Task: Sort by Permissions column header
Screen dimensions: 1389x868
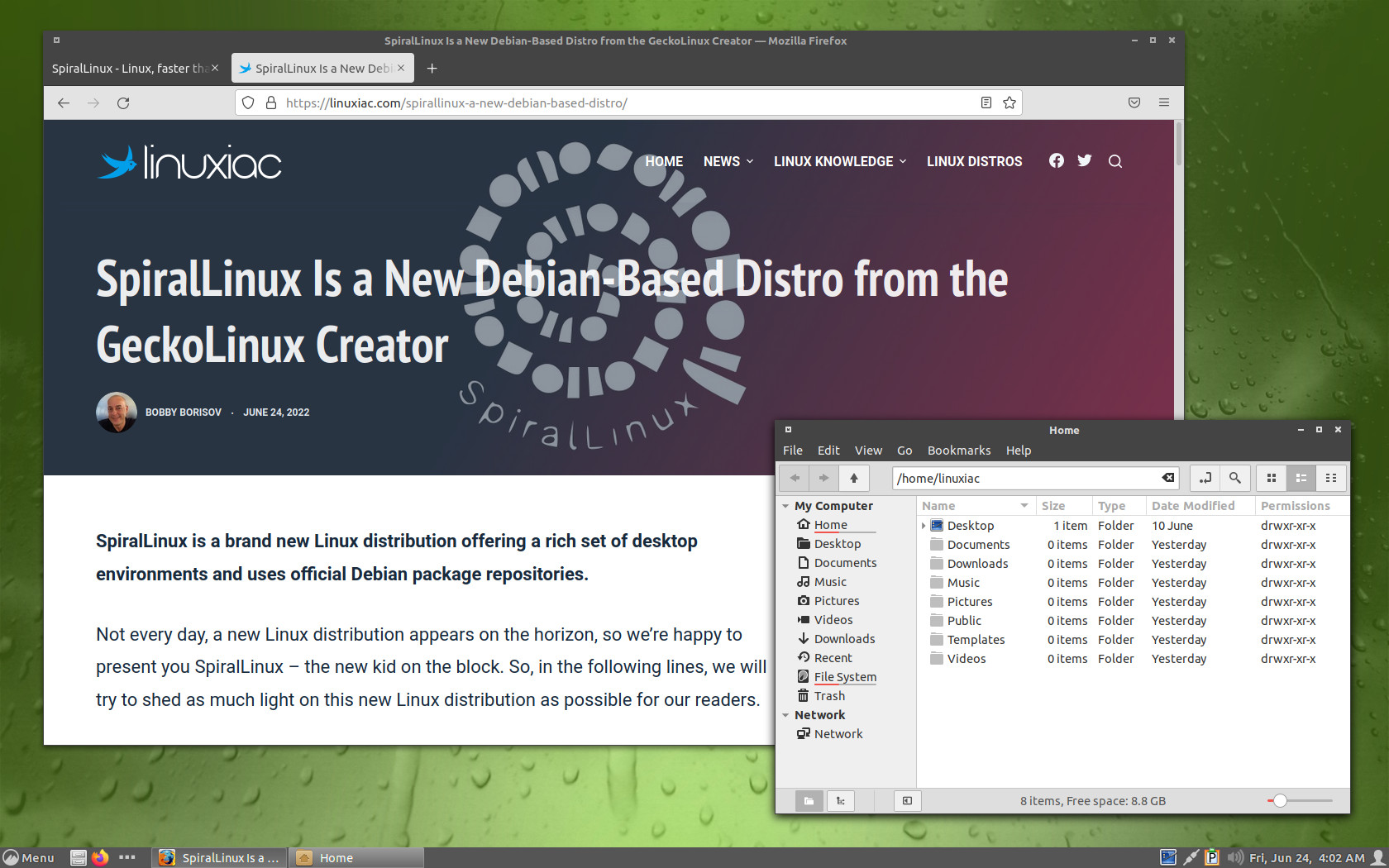Action: point(1301,506)
